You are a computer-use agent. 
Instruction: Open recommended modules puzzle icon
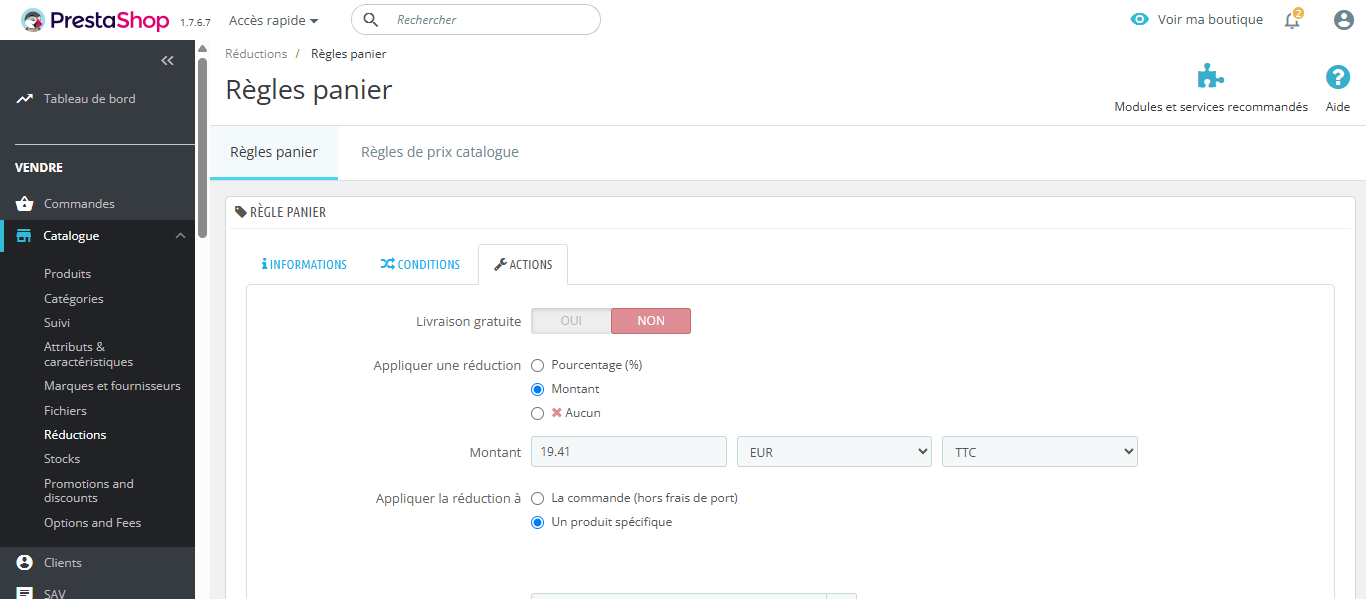[x=1210, y=78]
